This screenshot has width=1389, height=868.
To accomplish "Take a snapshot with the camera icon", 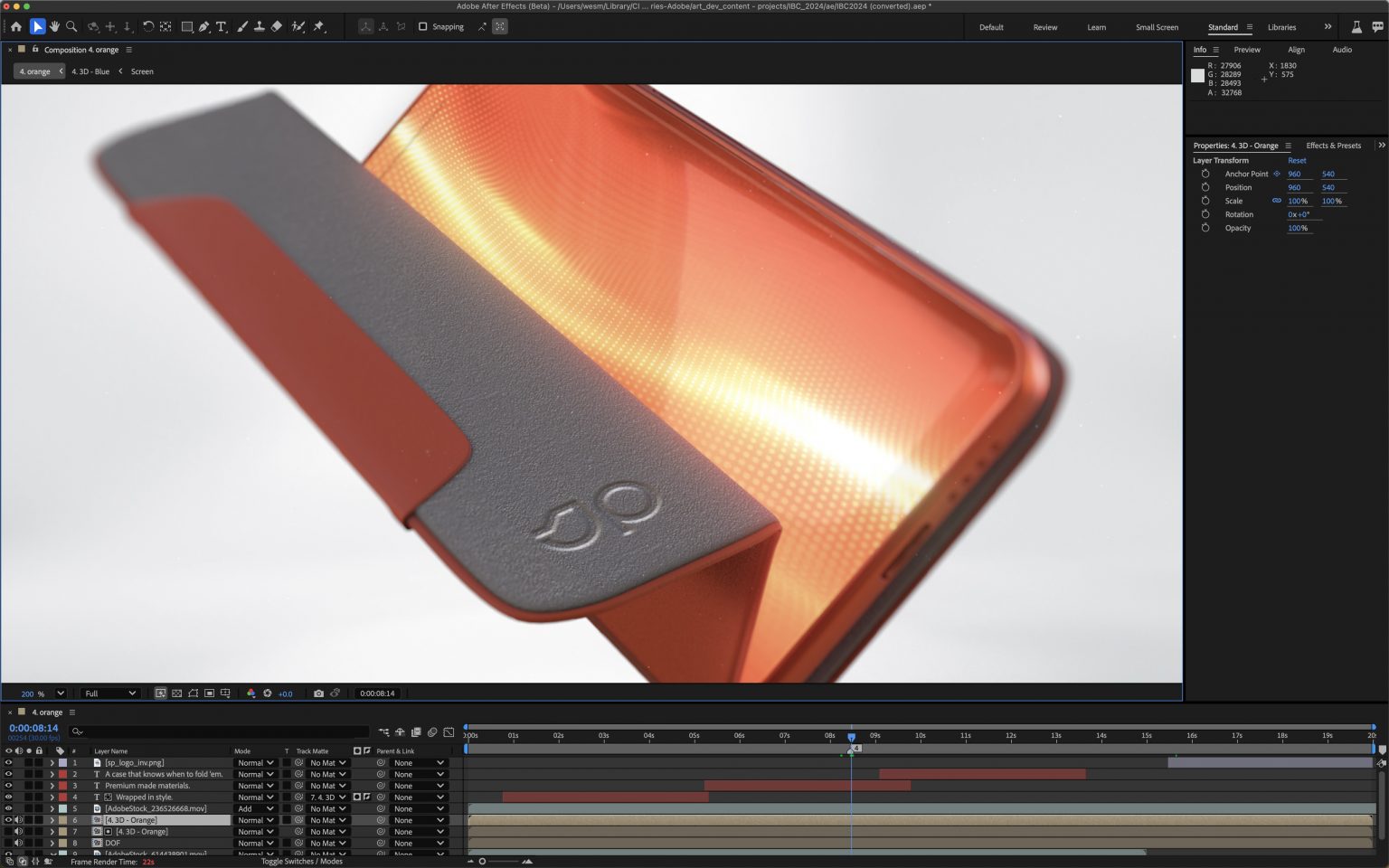I will (318, 693).
